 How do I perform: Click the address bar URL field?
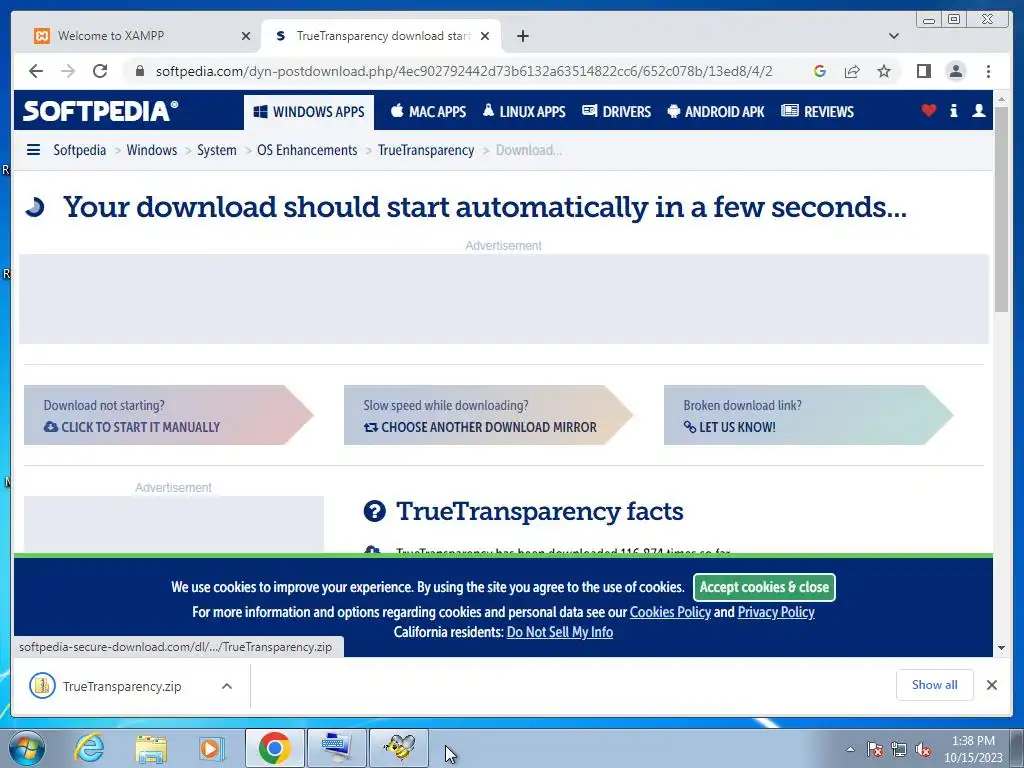pyautogui.click(x=464, y=71)
